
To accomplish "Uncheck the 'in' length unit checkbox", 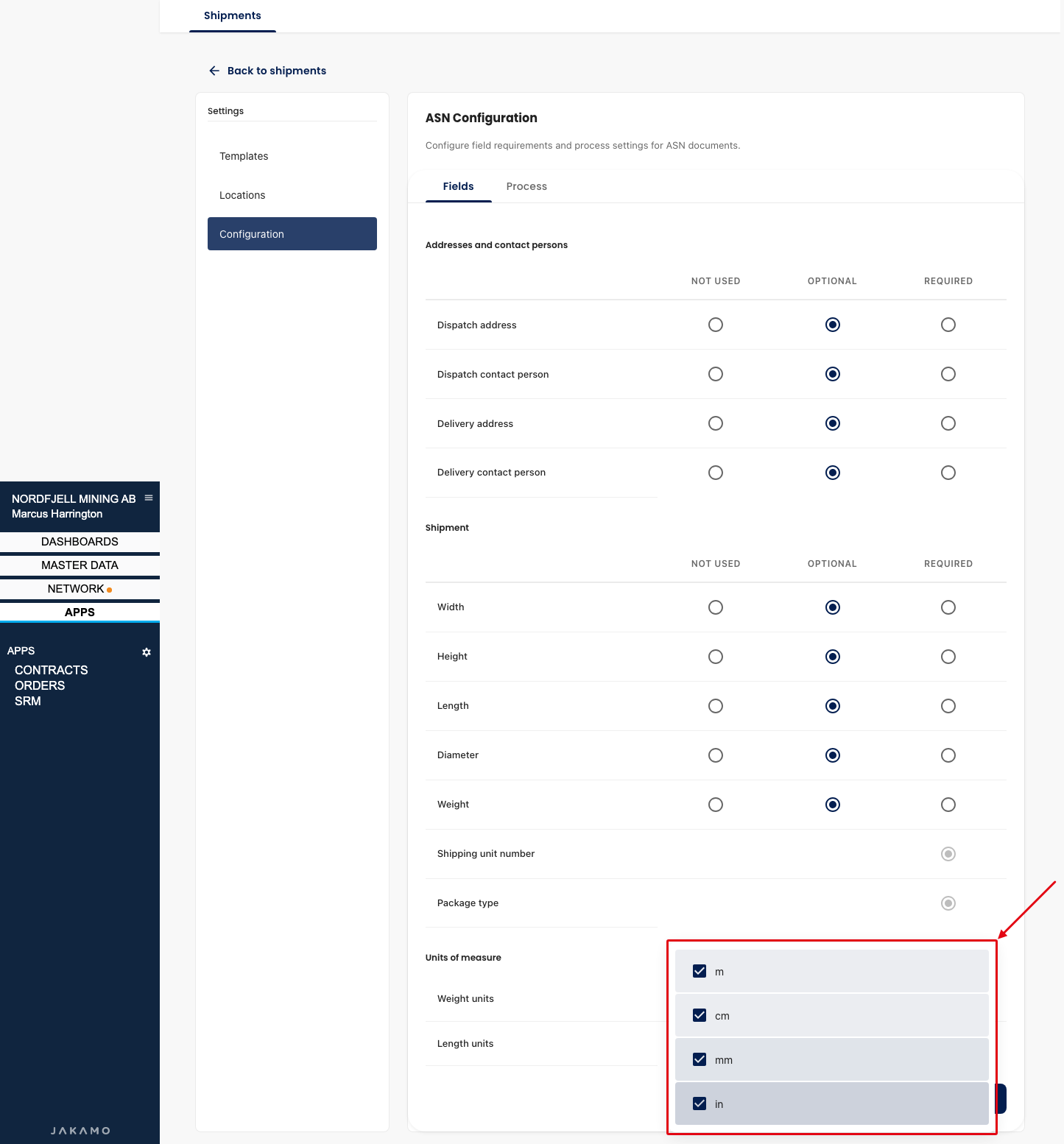I will [700, 1104].
